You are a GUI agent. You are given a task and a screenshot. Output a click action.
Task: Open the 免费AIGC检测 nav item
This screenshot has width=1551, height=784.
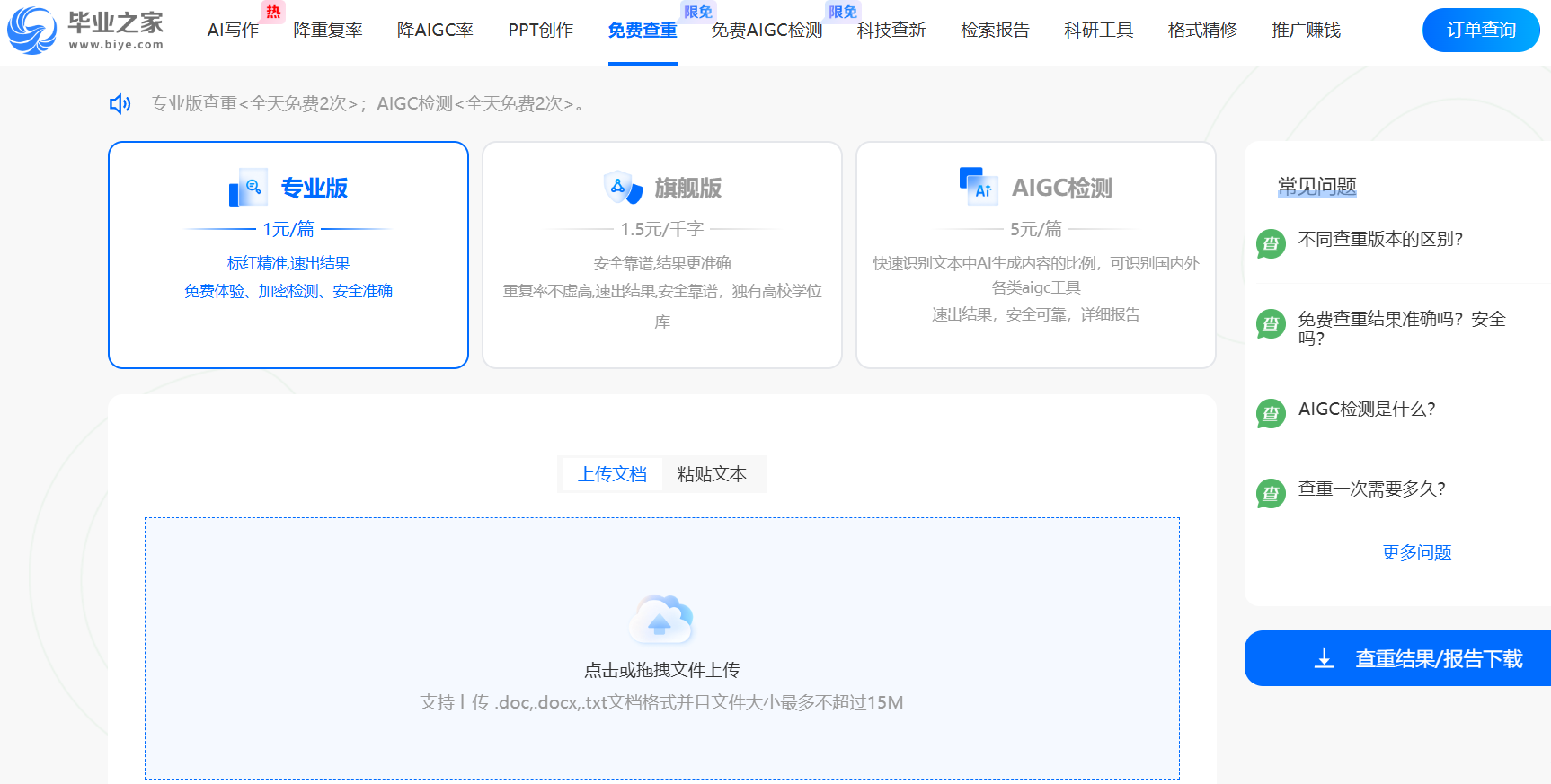pos(767,31)
